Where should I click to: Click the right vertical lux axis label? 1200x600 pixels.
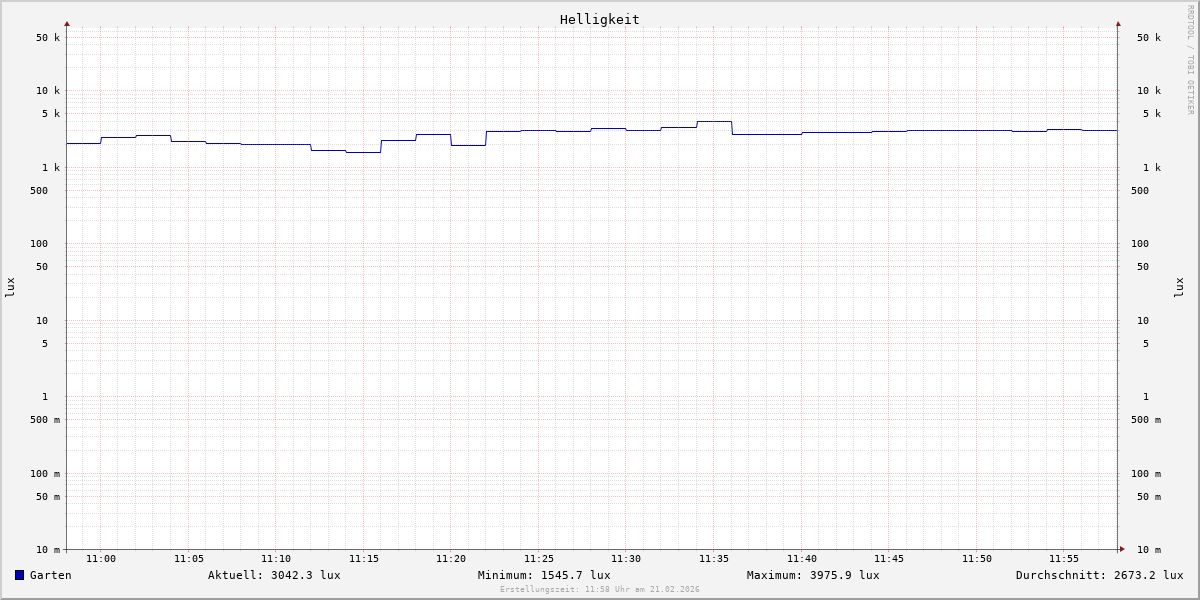(1179, 288)
